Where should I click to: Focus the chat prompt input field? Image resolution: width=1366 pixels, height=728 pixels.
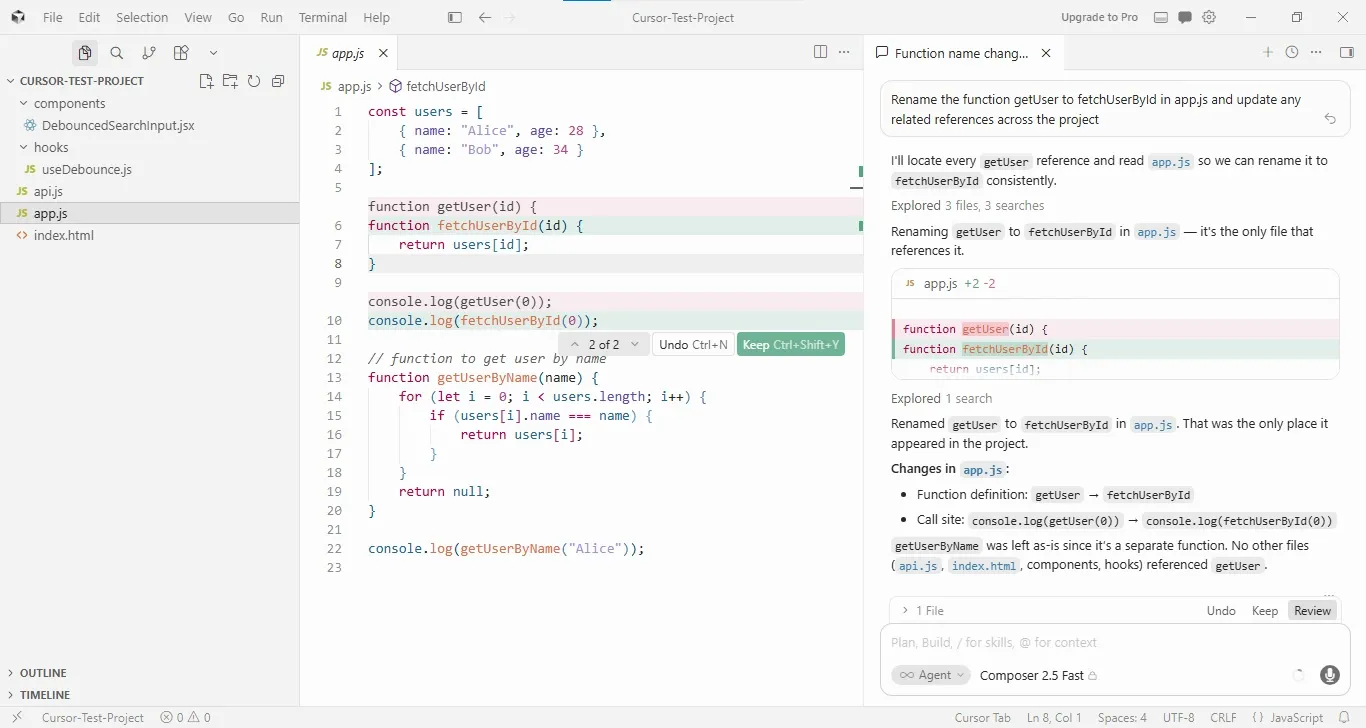click(x=1115, y=642)
